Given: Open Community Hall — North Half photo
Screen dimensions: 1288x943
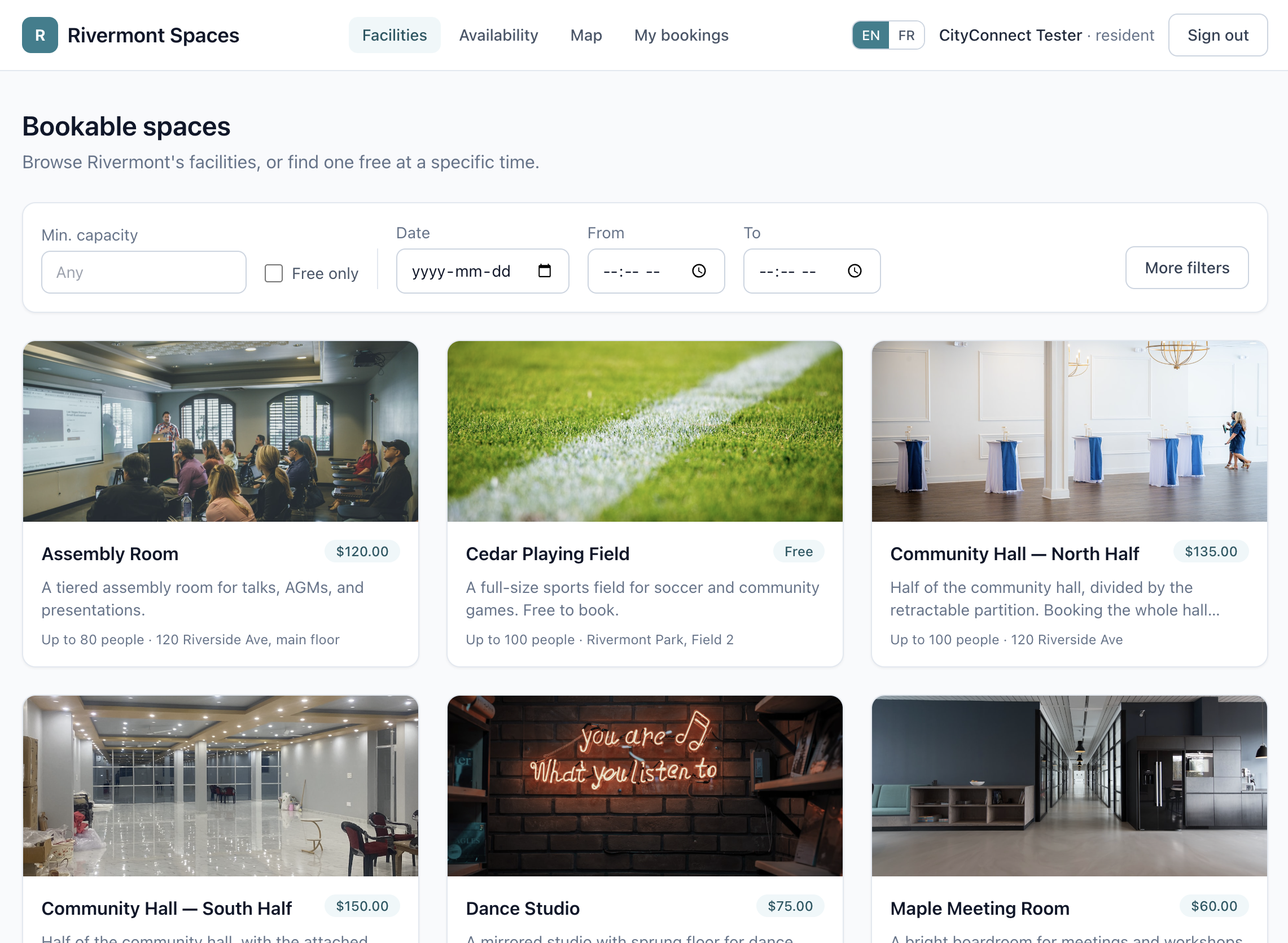Looking at the screenshot, I should [1069, 431].
